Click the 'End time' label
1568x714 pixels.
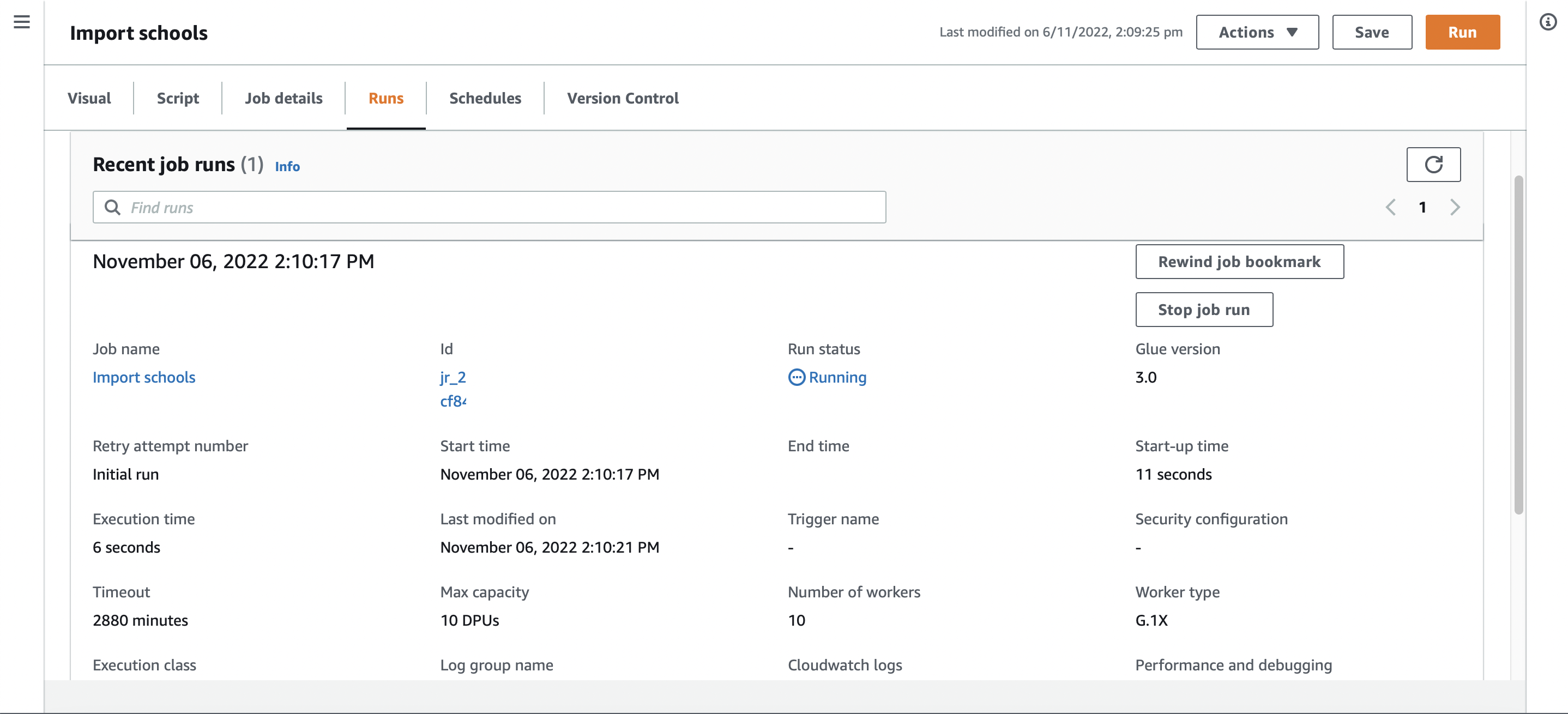[x=818, y=446]
